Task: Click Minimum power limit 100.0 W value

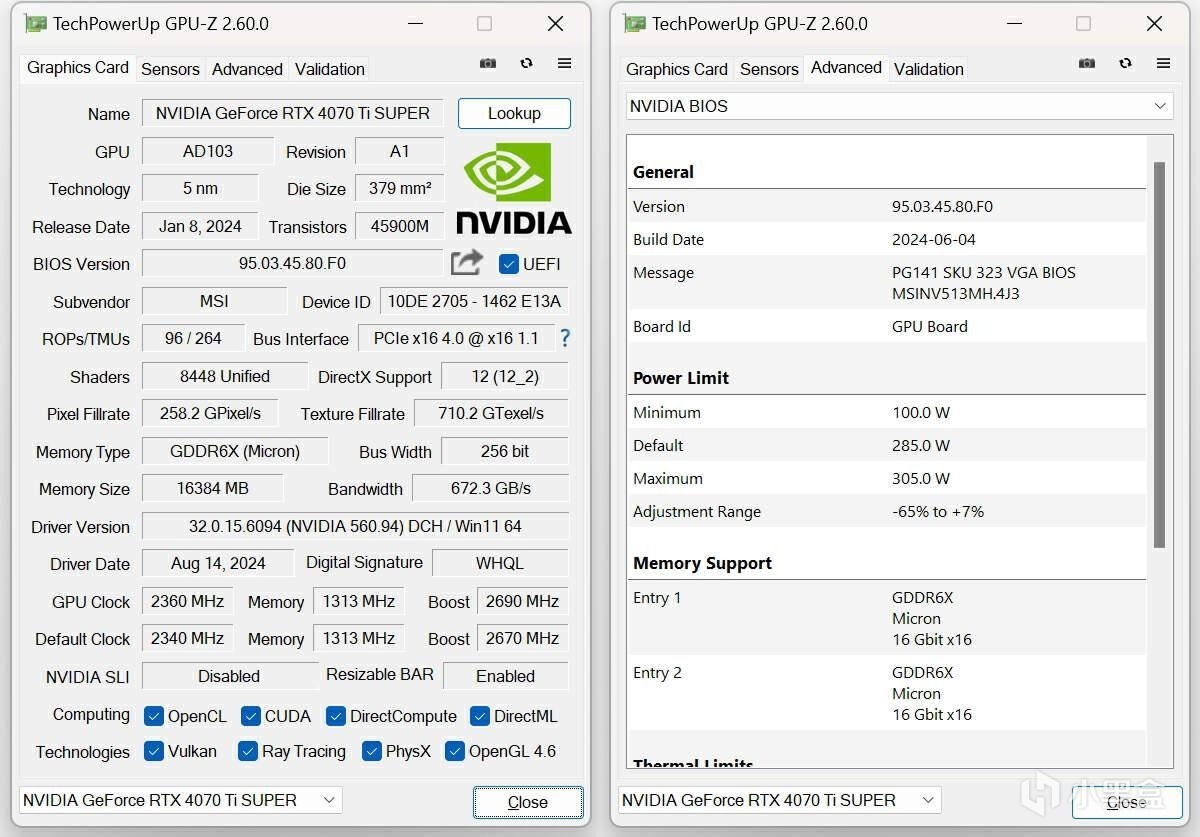Action: click(921, 412)
